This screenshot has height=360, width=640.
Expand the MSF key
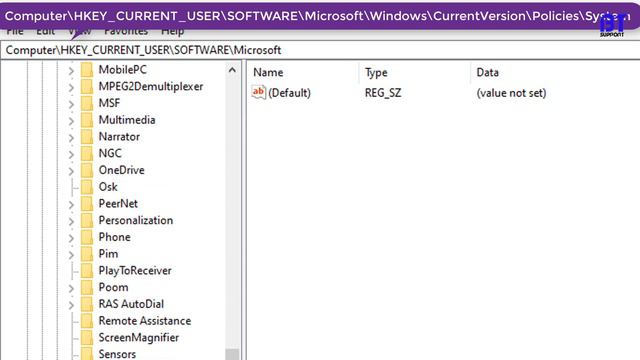tap(71, 104)
